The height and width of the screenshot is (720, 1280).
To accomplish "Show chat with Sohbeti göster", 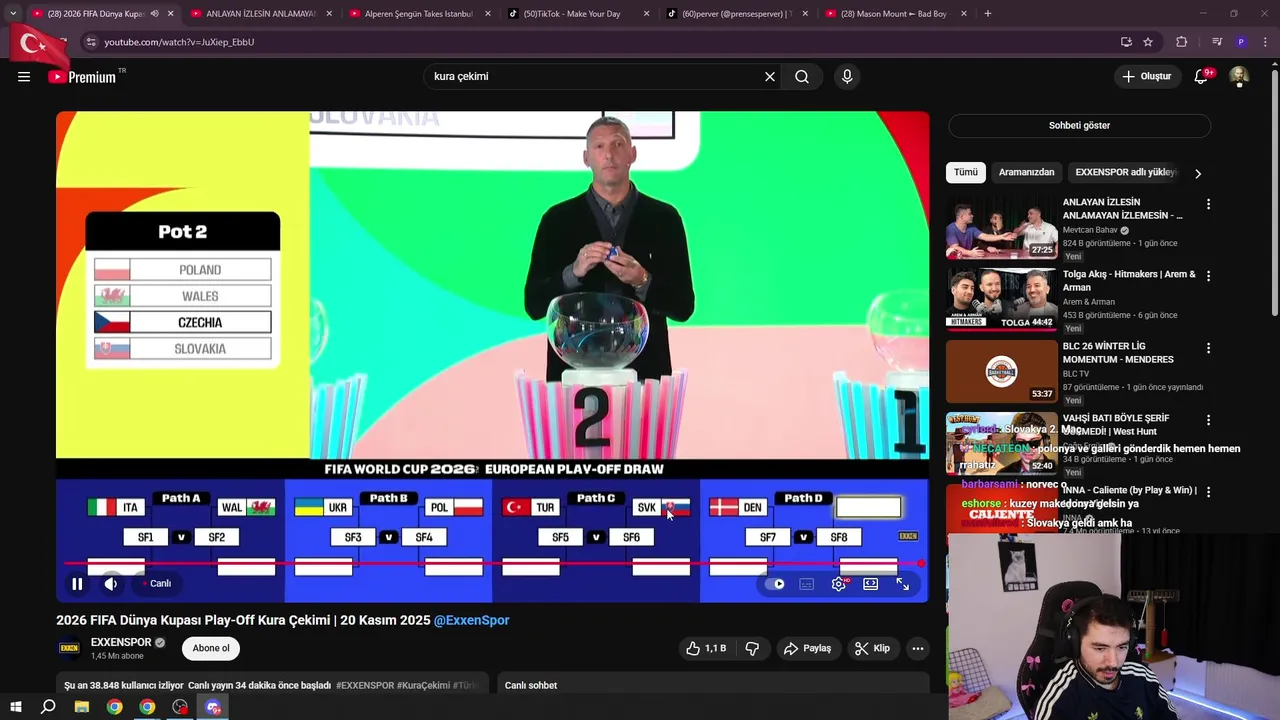I will 1079,125.
